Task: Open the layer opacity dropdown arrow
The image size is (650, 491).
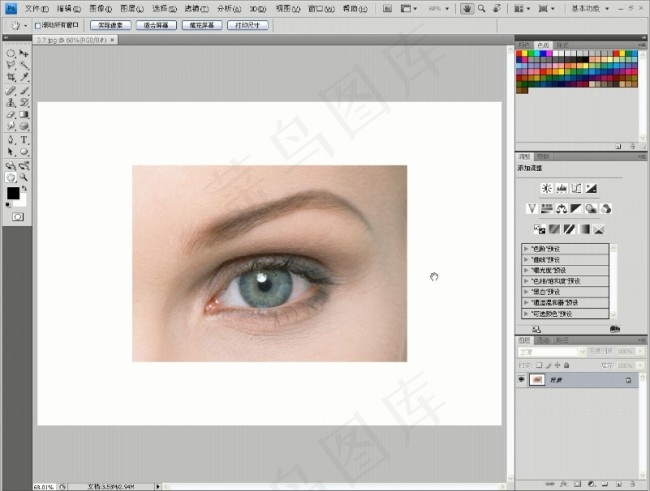Action: pos(640,352)
